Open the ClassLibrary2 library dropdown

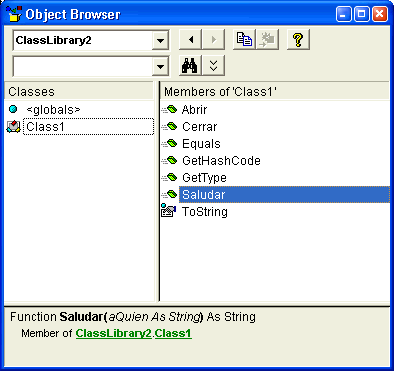pyautogui.click(x=160, y=40)
